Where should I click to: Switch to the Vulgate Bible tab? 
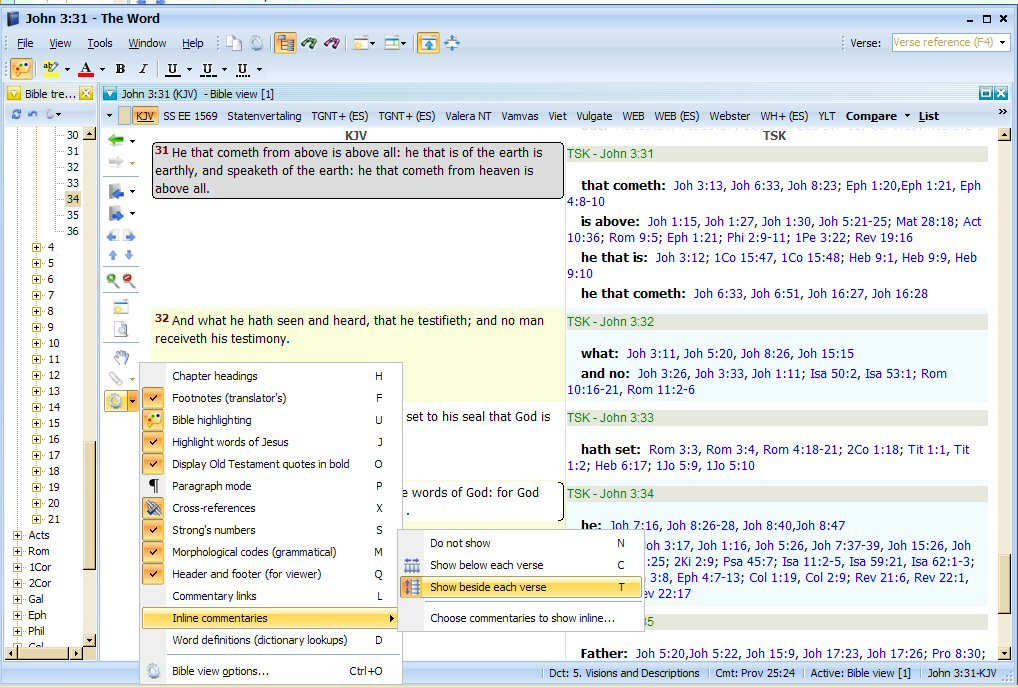click(594, 116)
